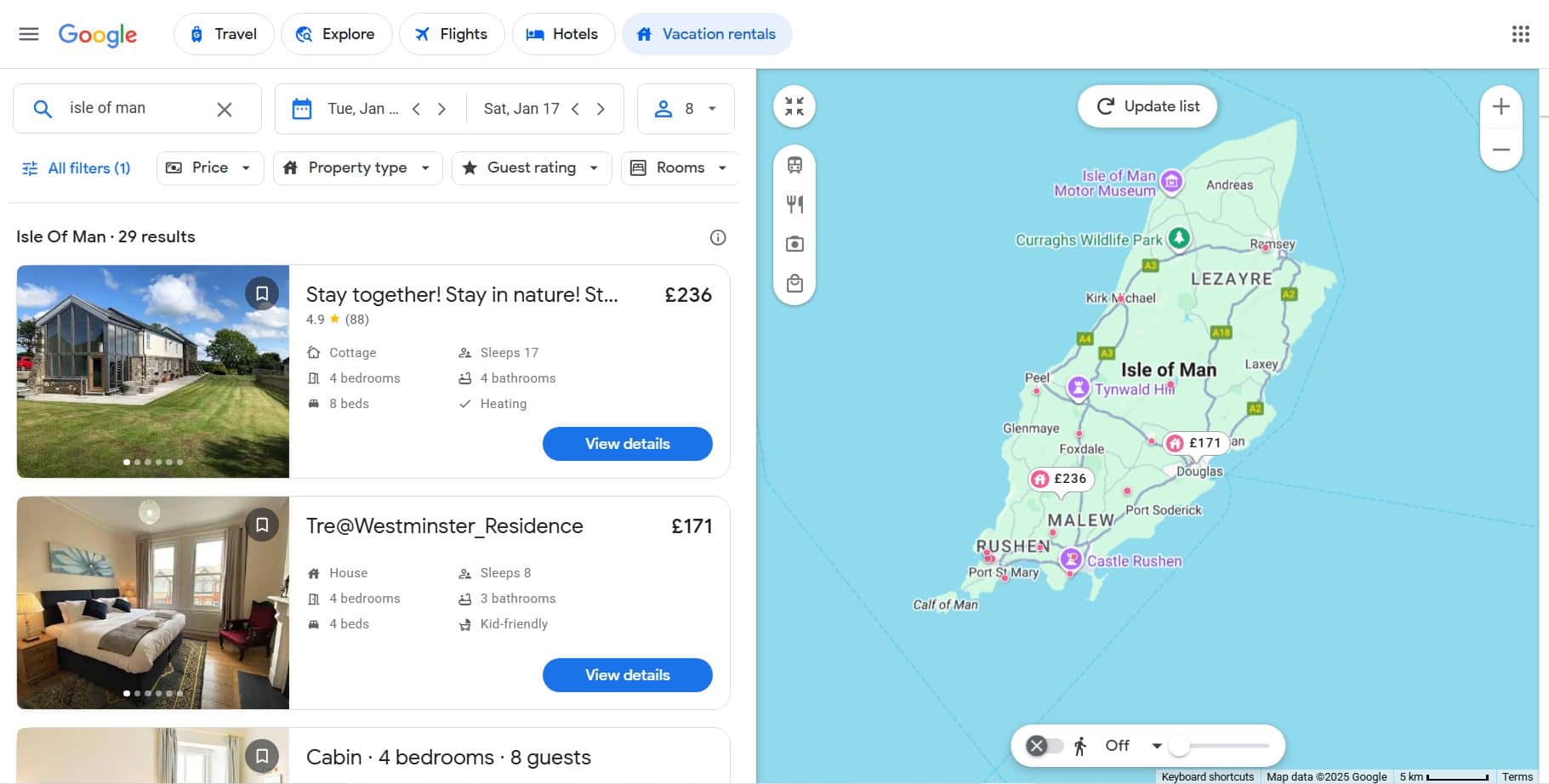The width and height of the screenshot is (1549, 784).
Task: Click Update list button
Action: pyautogui.click(x=1148, y=106)
